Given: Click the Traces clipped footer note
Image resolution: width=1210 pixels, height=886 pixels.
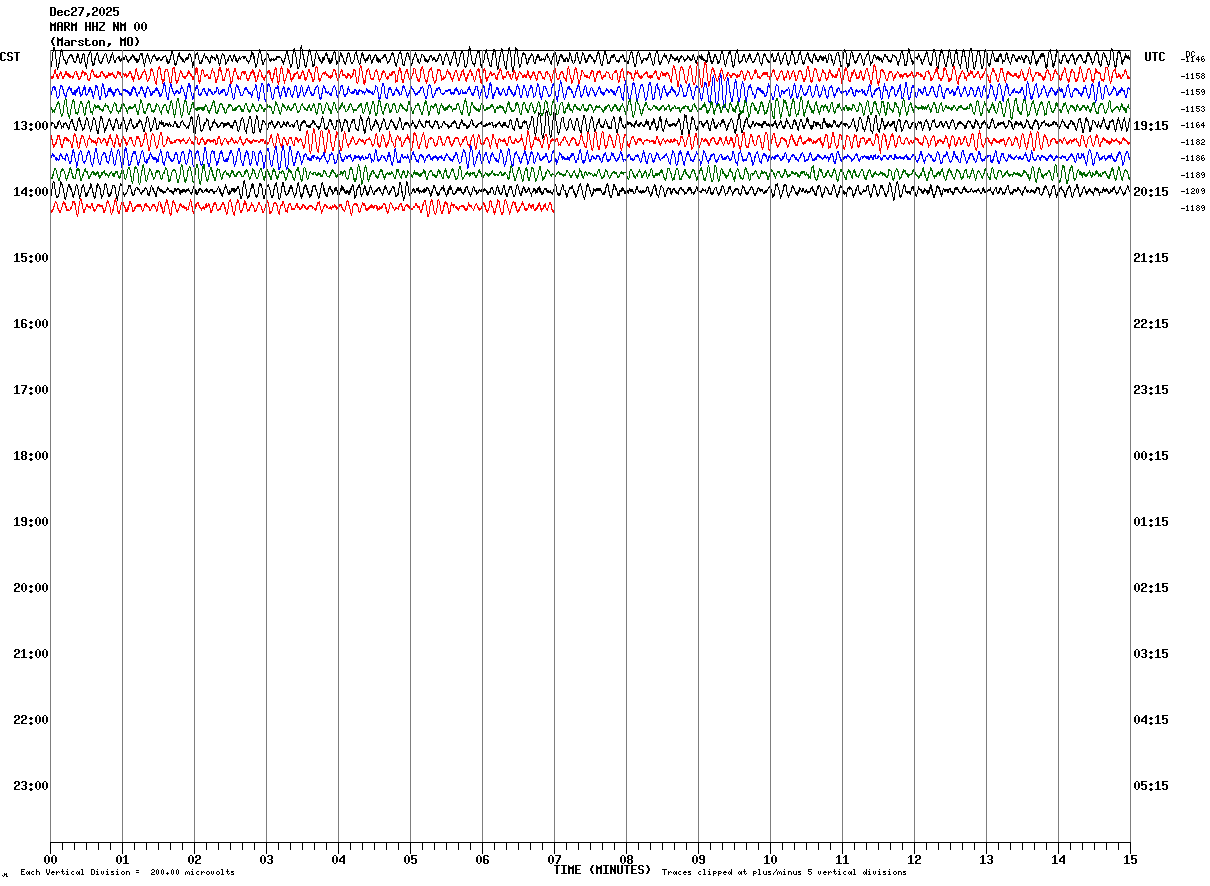Looking at the screenshot, I should coord(784,873).
